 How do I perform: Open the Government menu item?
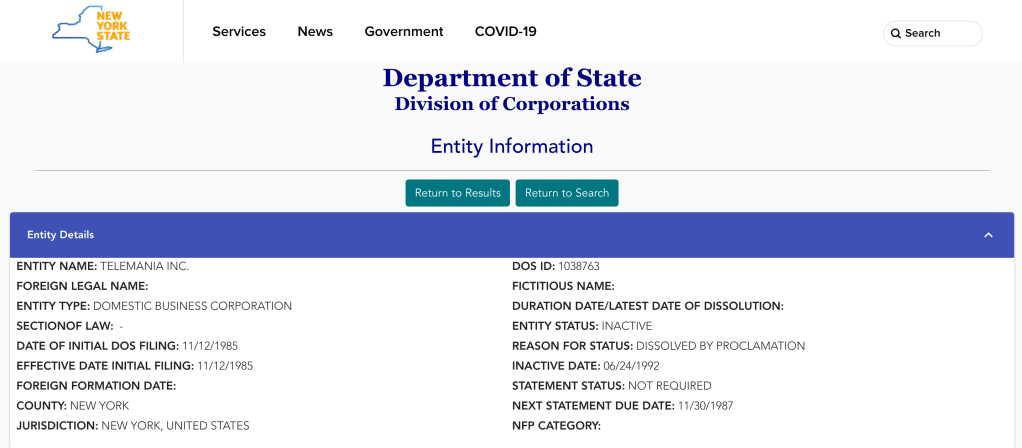404,32
